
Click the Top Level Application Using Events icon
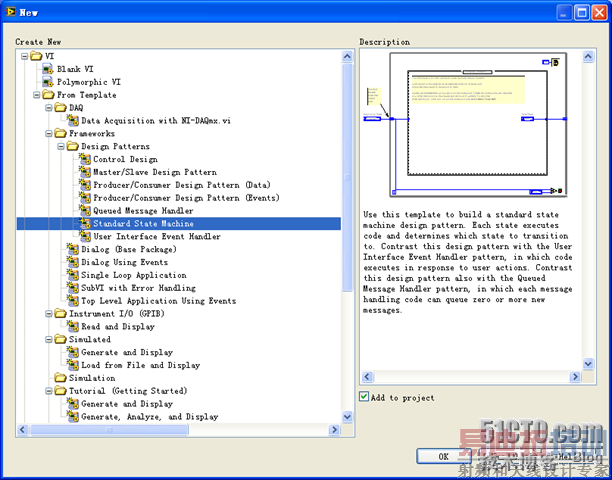coord(73,300)
